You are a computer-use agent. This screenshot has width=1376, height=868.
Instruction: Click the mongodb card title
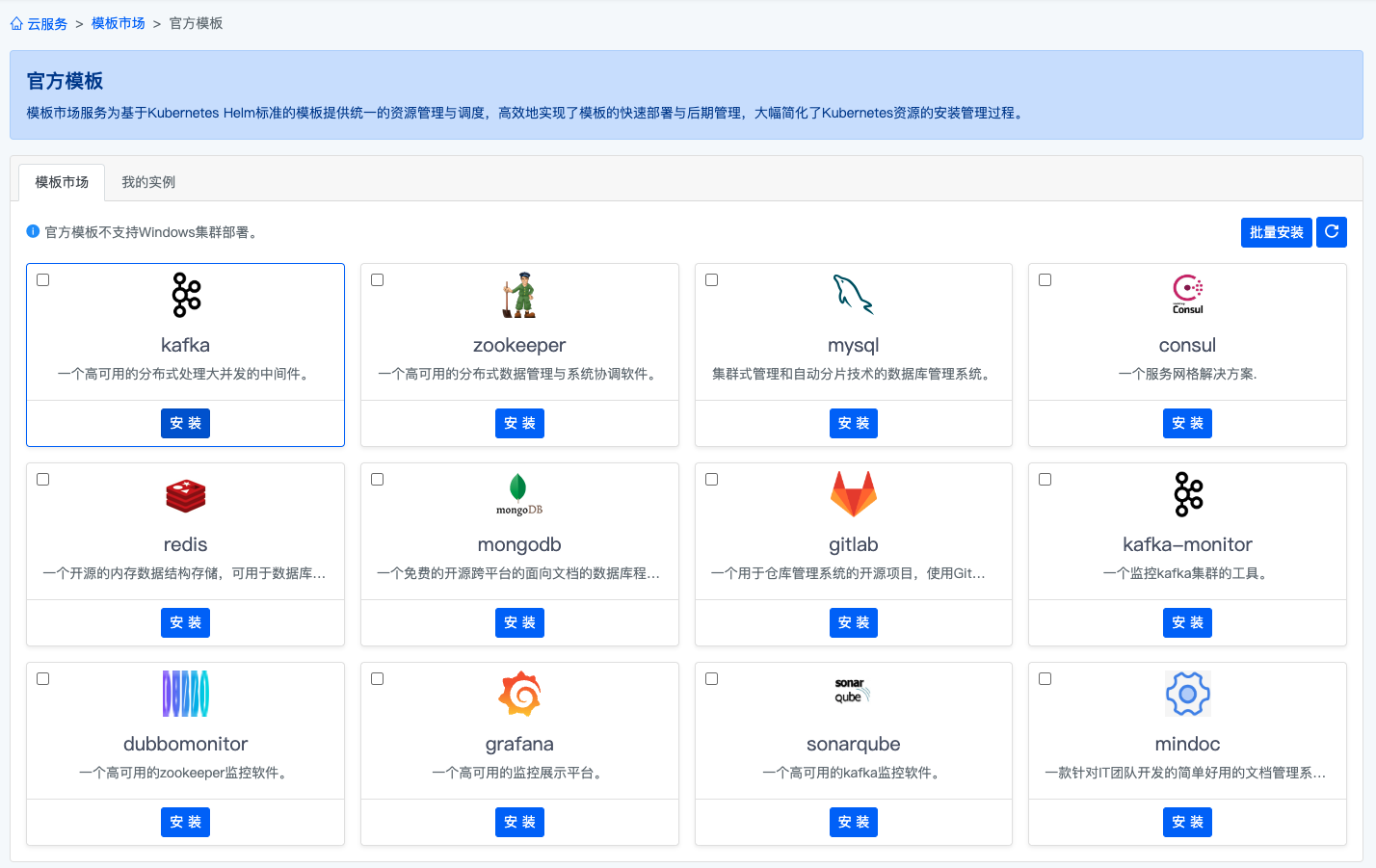(x=519, y=544)
